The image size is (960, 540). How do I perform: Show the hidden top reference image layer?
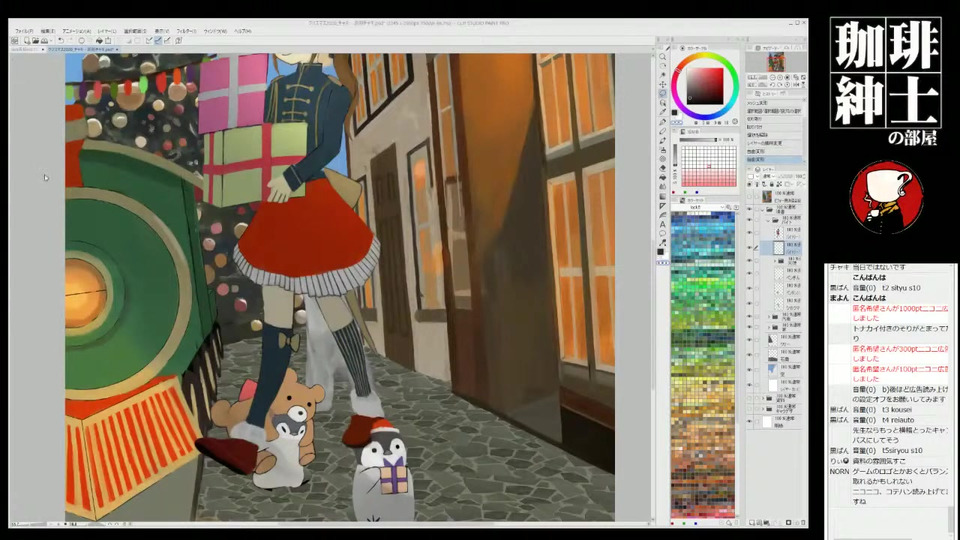point(749,197)
